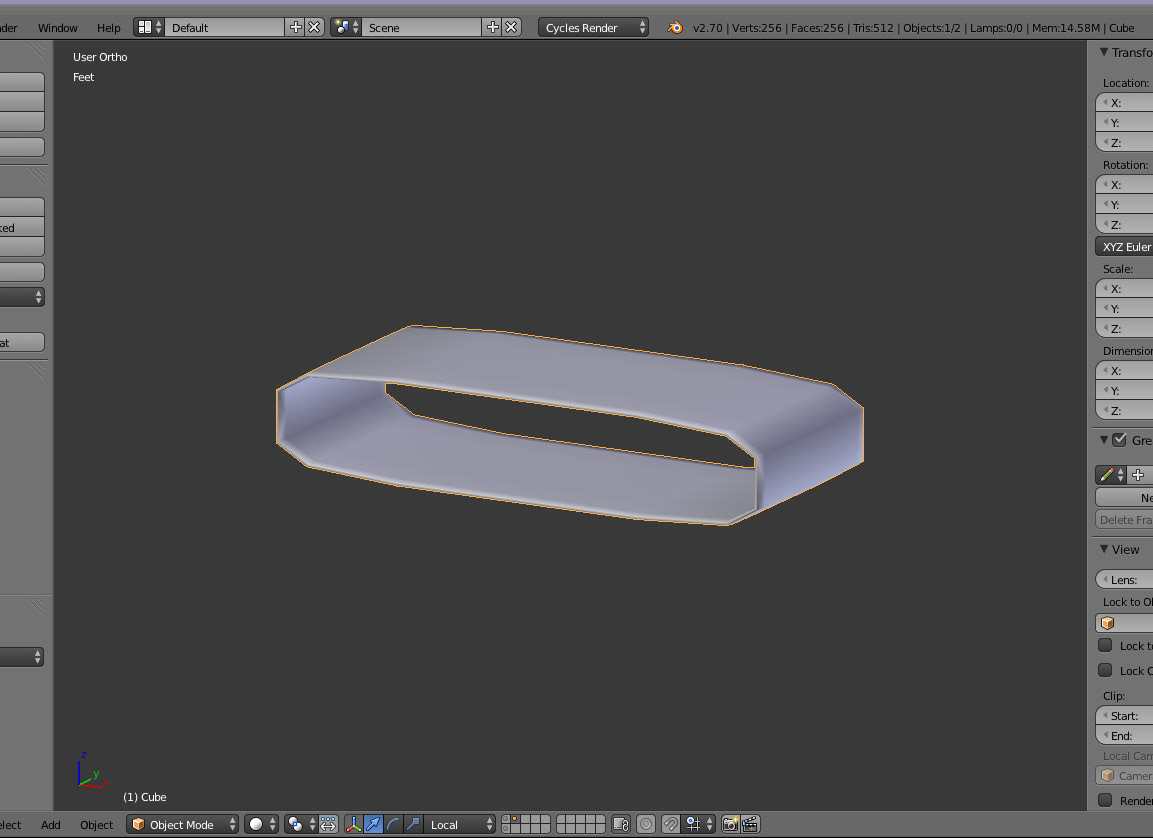Delete the current Scene

pyautogui.click(x=511, y=27)
